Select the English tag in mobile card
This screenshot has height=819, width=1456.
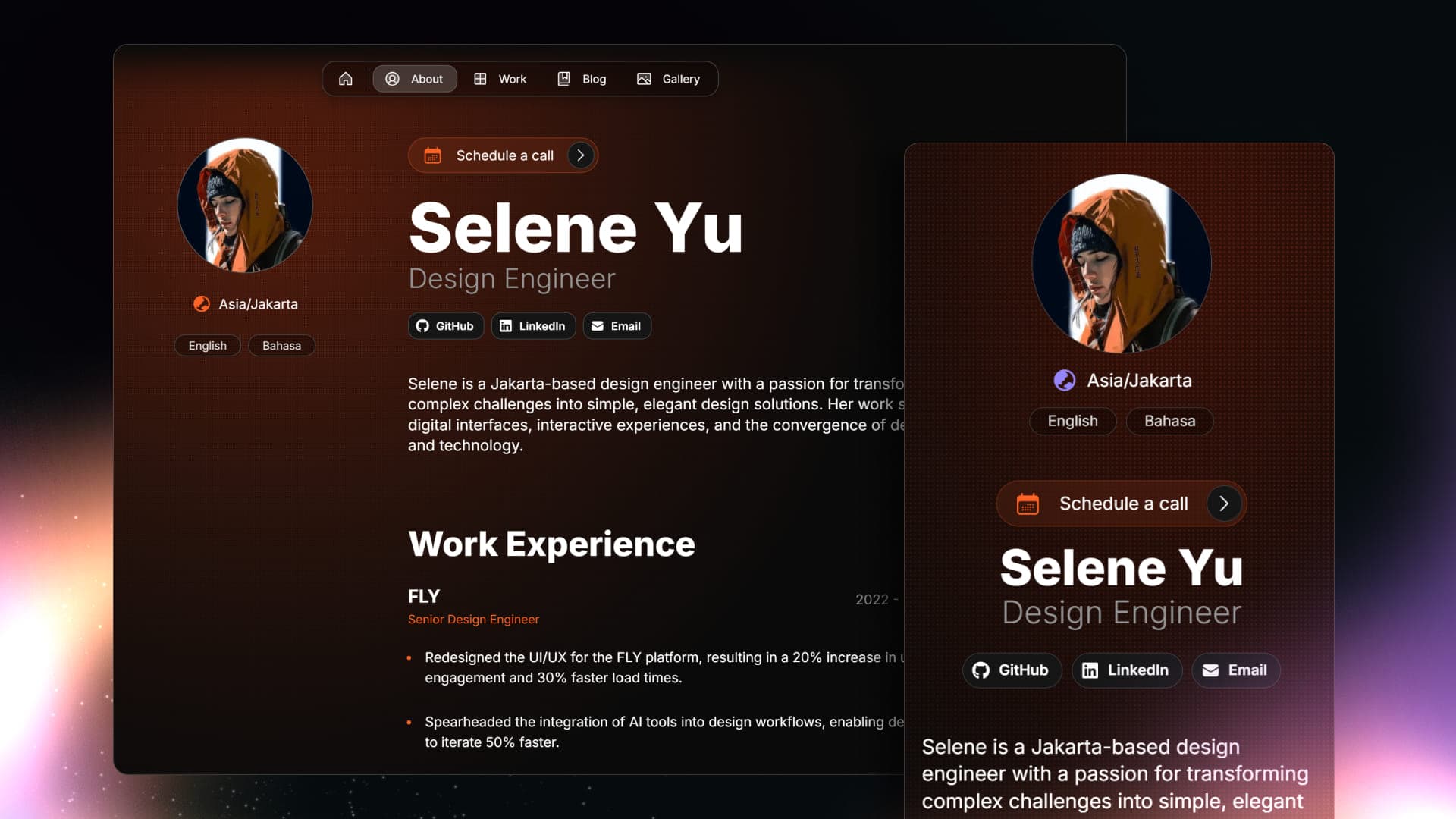1072,421
